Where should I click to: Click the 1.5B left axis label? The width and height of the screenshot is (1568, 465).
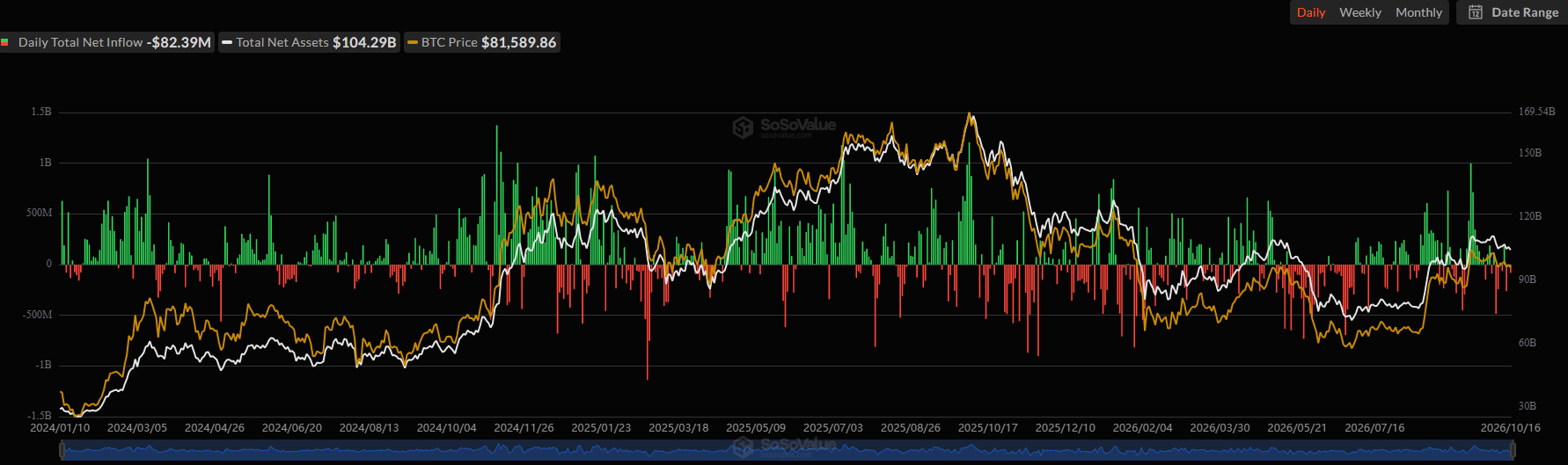41,113
